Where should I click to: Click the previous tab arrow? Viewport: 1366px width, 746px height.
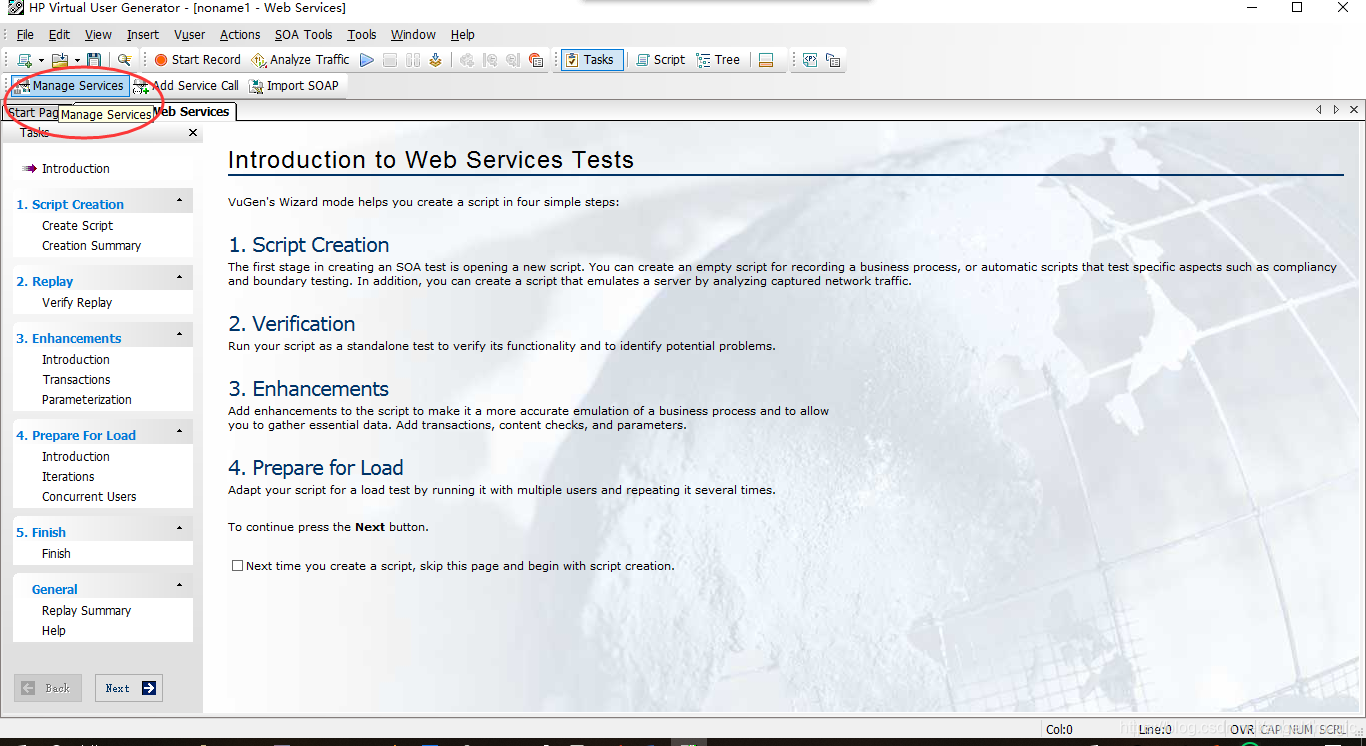[1319, 110]
